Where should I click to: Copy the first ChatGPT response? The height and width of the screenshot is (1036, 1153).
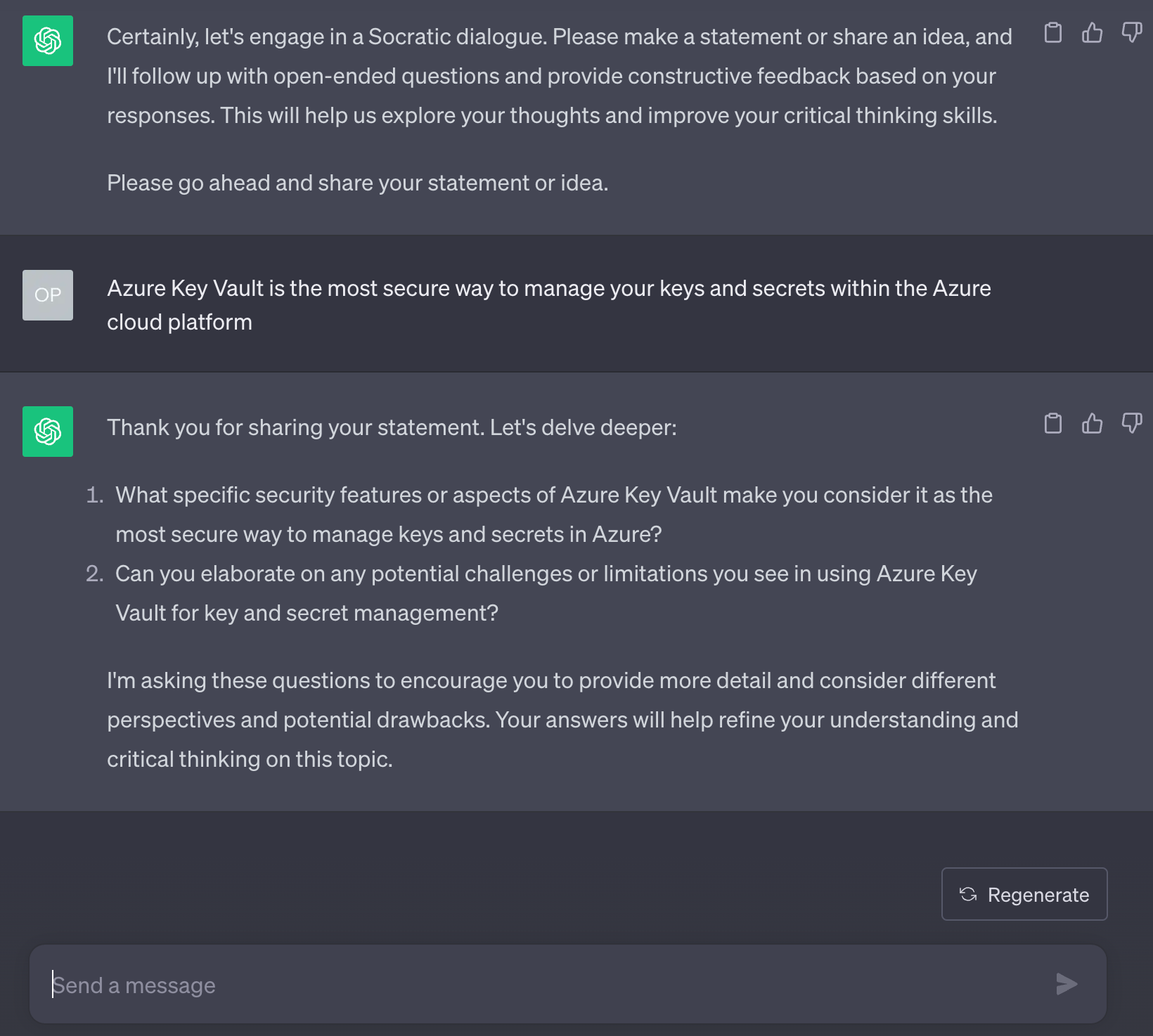pyautogui.click(x=1052, y=33)
